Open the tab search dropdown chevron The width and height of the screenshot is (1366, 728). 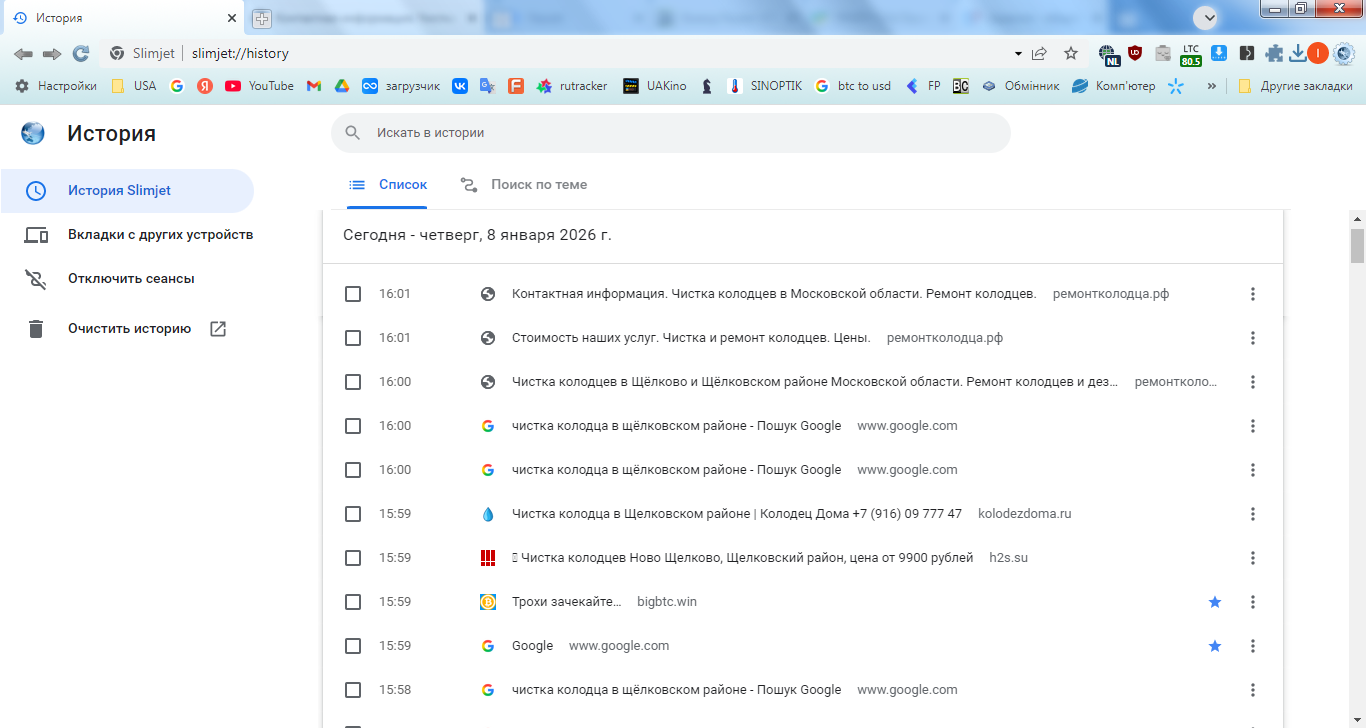[x=1208, y=18]
